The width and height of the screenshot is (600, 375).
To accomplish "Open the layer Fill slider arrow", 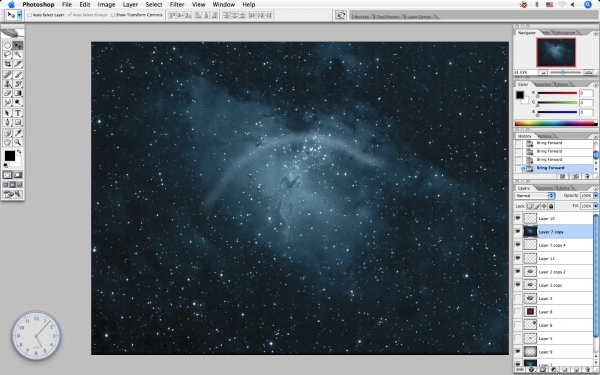I will 595,206.
